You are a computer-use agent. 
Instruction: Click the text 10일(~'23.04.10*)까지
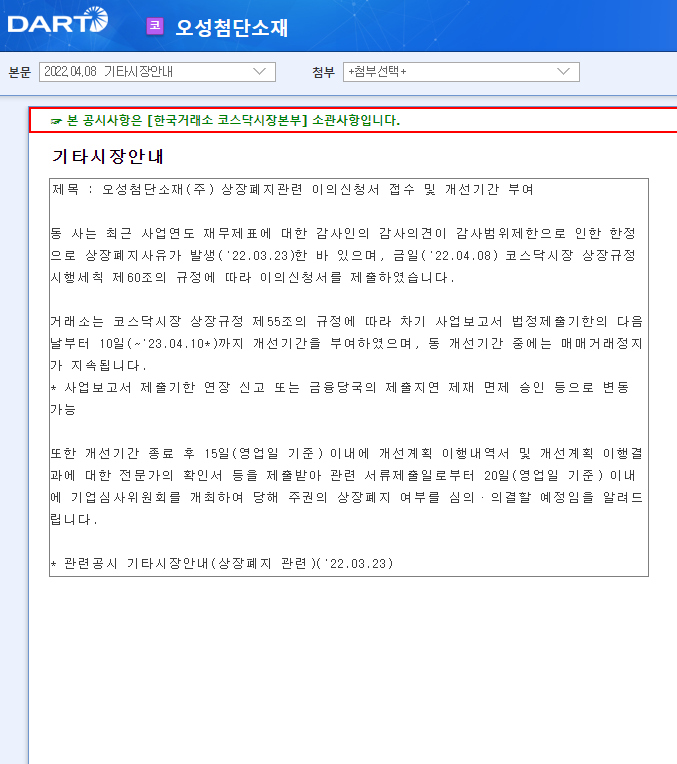pos(171,344)
